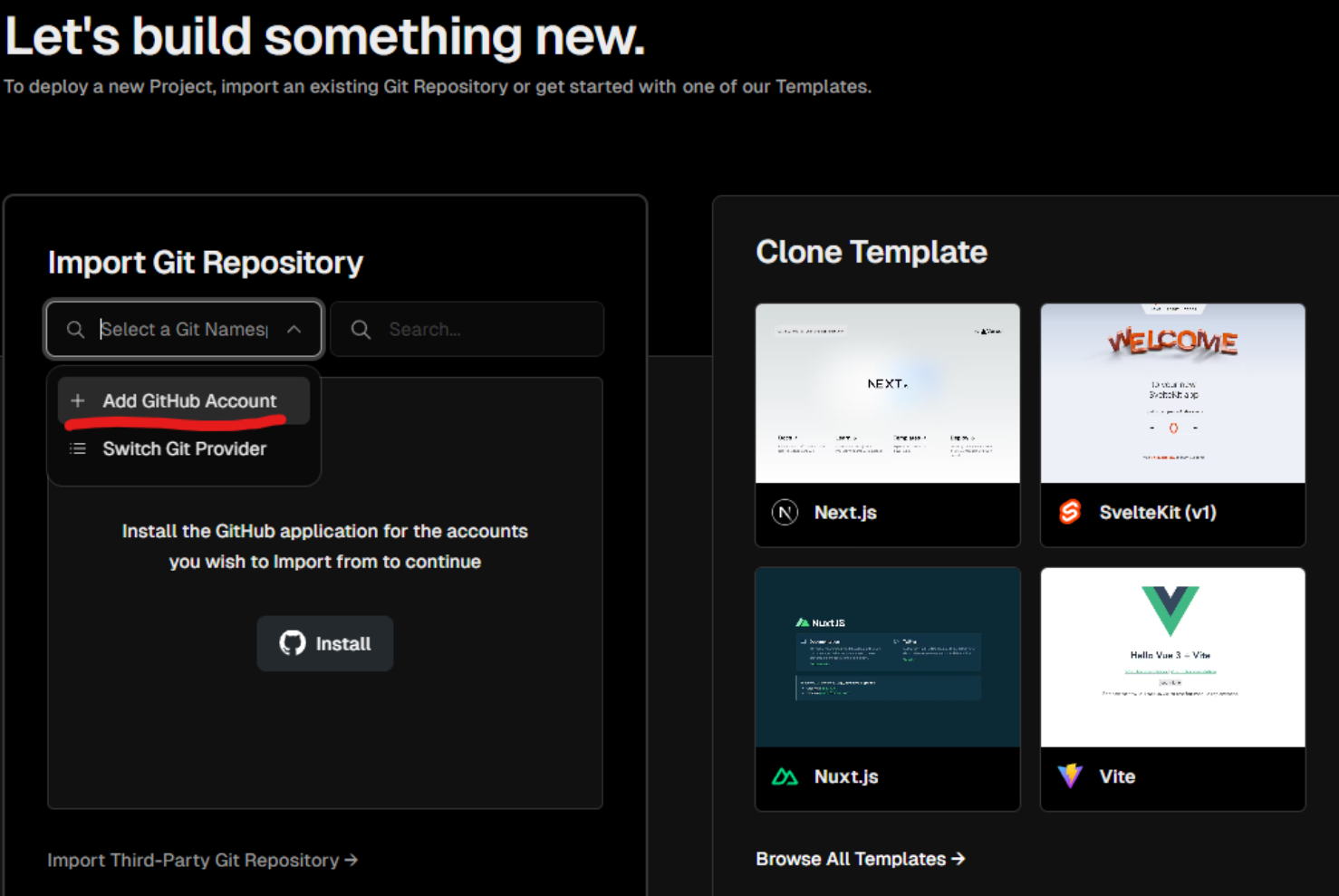
Task: Click the SvelteKit logo icon
Action: [x=1070, y=512]
